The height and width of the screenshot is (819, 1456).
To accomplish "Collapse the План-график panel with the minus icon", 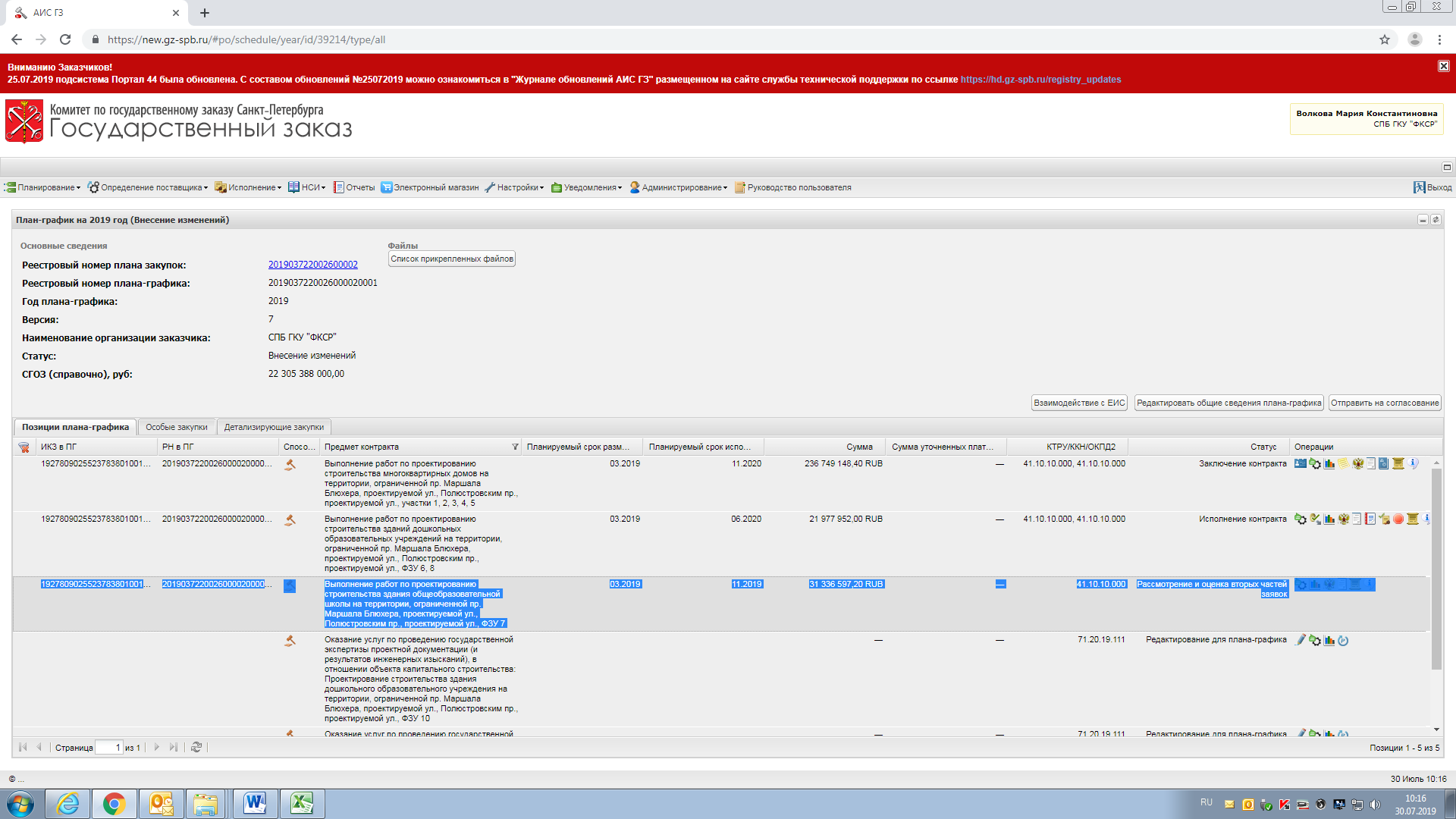I will [x=1423, y=220].
